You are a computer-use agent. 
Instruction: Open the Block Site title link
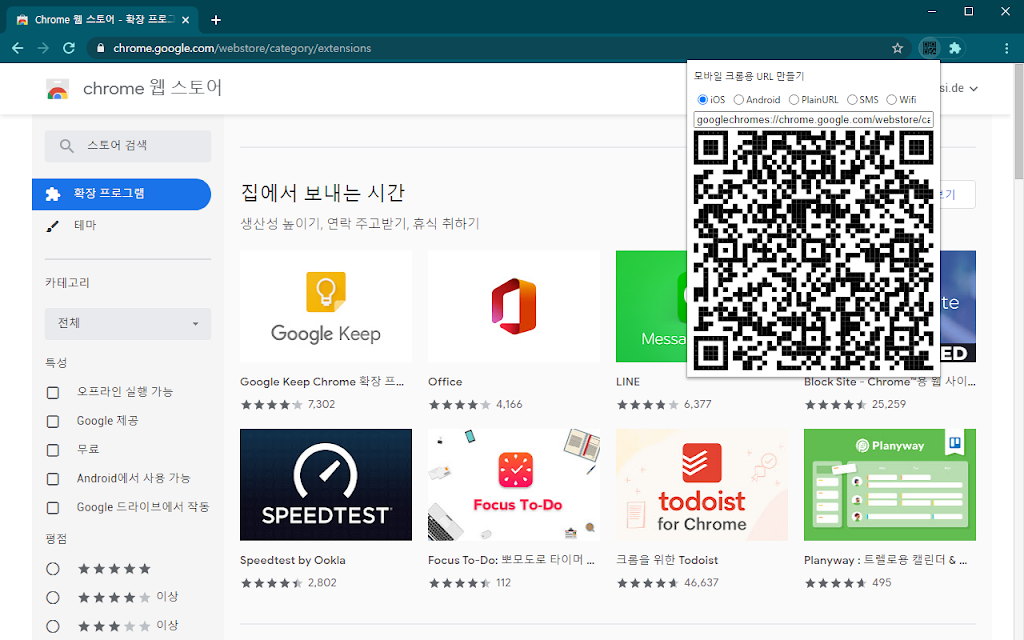click(889, 382)
